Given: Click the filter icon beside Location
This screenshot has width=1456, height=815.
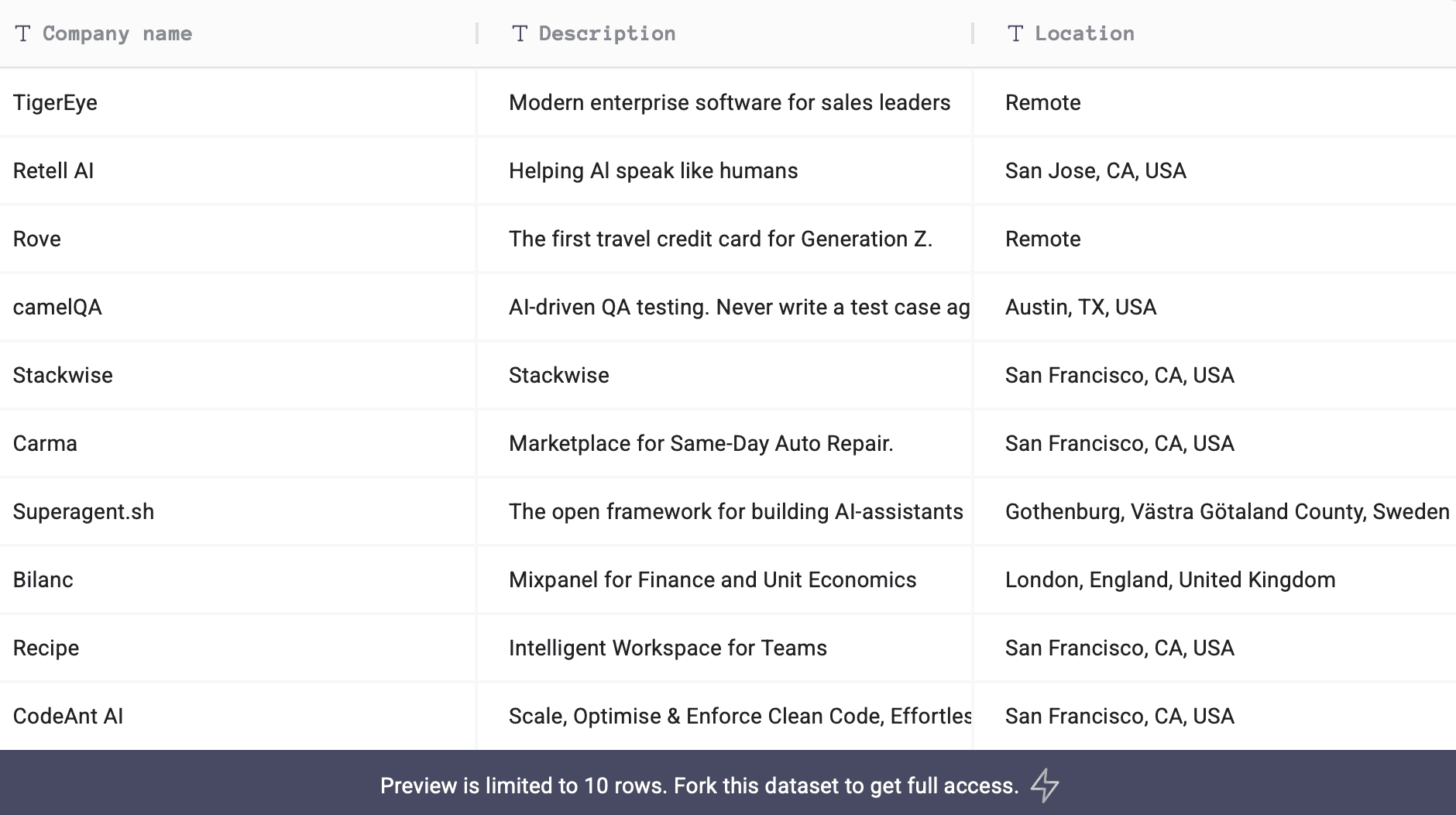Looking at the screenshot, I should (1016, 33).
